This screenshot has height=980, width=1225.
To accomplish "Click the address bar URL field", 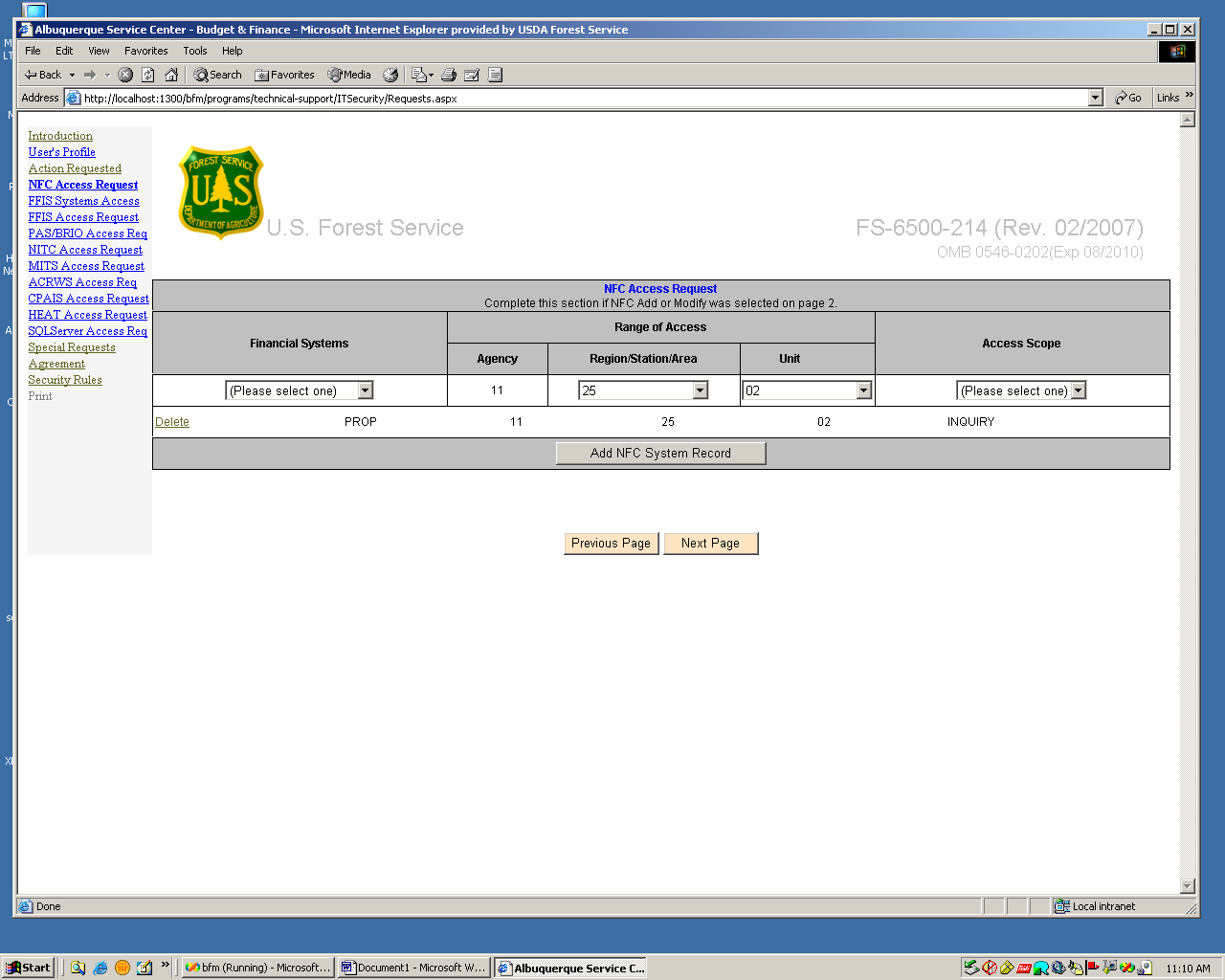I will point(574,98).
